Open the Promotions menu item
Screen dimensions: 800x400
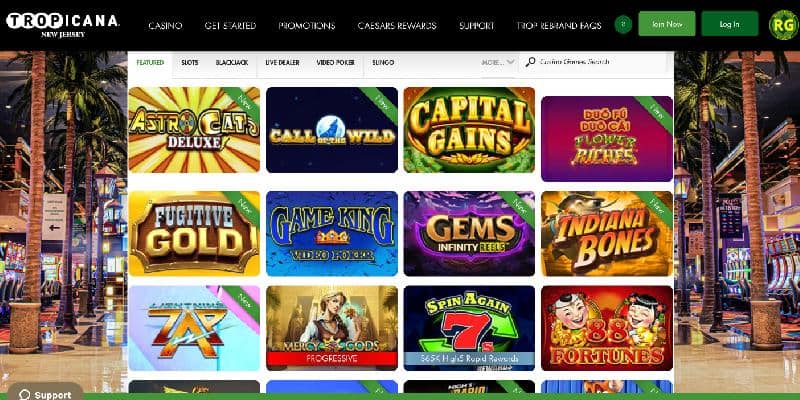307,26
